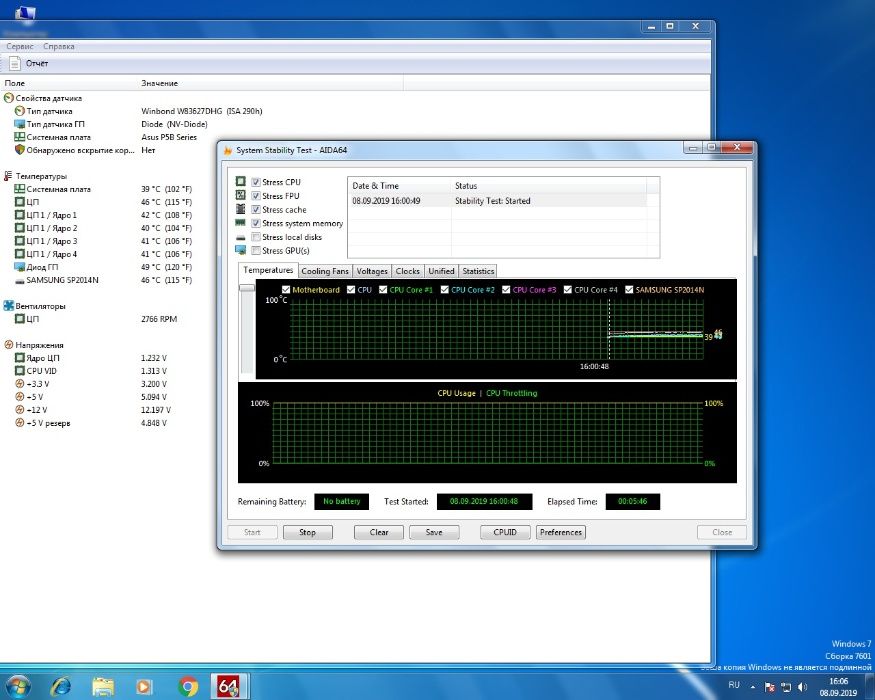The height and width of the screenshot is (700, 875).
Task: Open Windows Media Player on taskbar
Action: pyautogui.click(x=145, y=687)
